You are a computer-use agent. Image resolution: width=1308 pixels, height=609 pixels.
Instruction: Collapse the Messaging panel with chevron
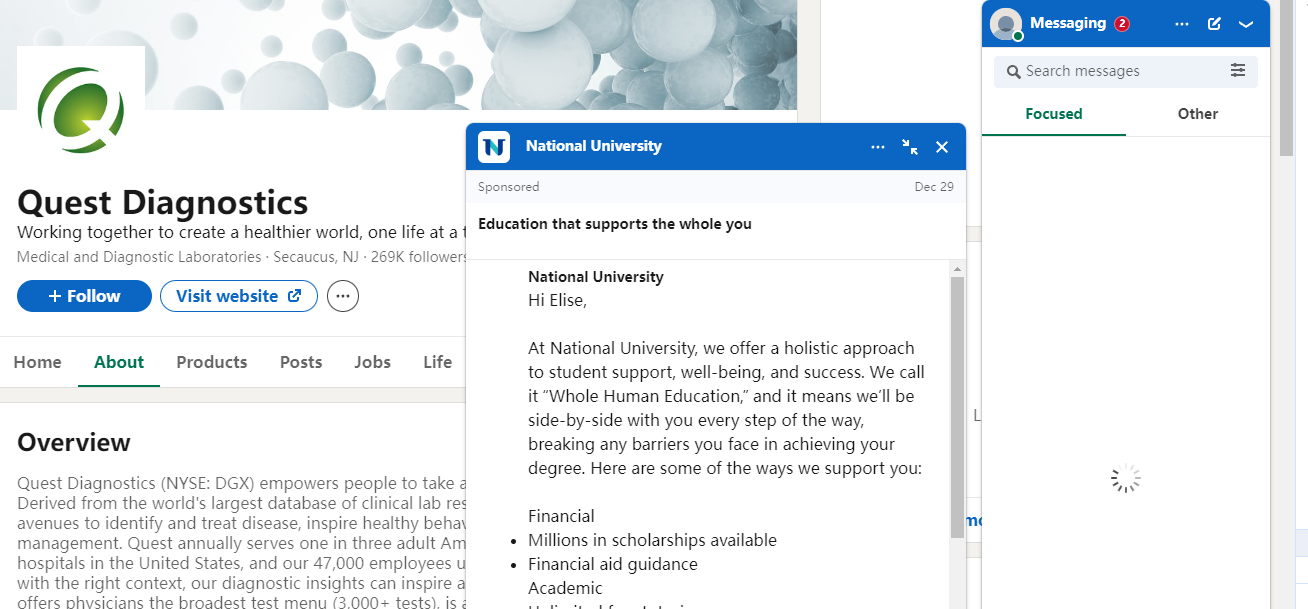coord(1246,24)
